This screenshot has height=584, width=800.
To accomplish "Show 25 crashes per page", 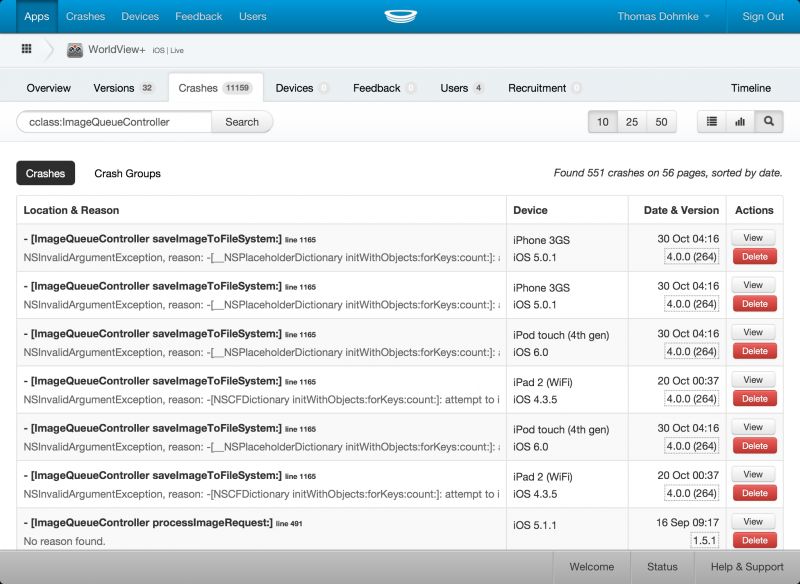I will [x=632, y=122].
